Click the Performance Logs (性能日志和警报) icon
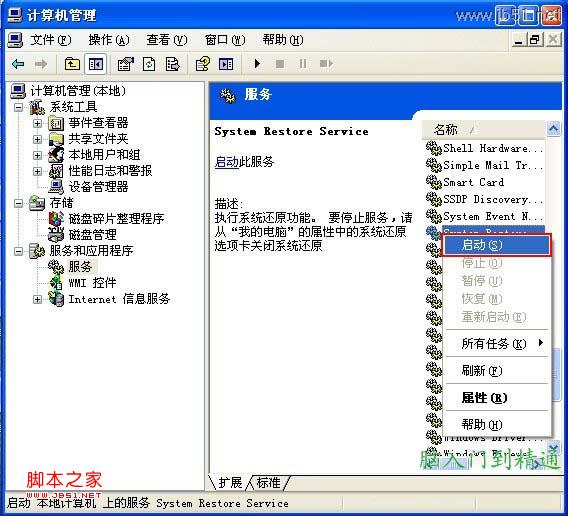Screen dimensions: 568x516 tap(56, 171)
